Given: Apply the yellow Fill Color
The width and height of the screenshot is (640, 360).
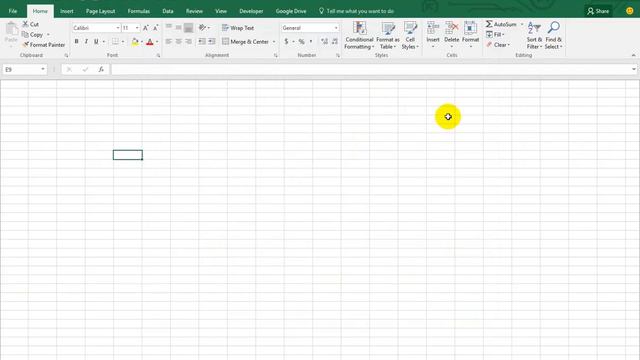Looking at the screenshot, I should pyautogui.click(x=135, y=42).
